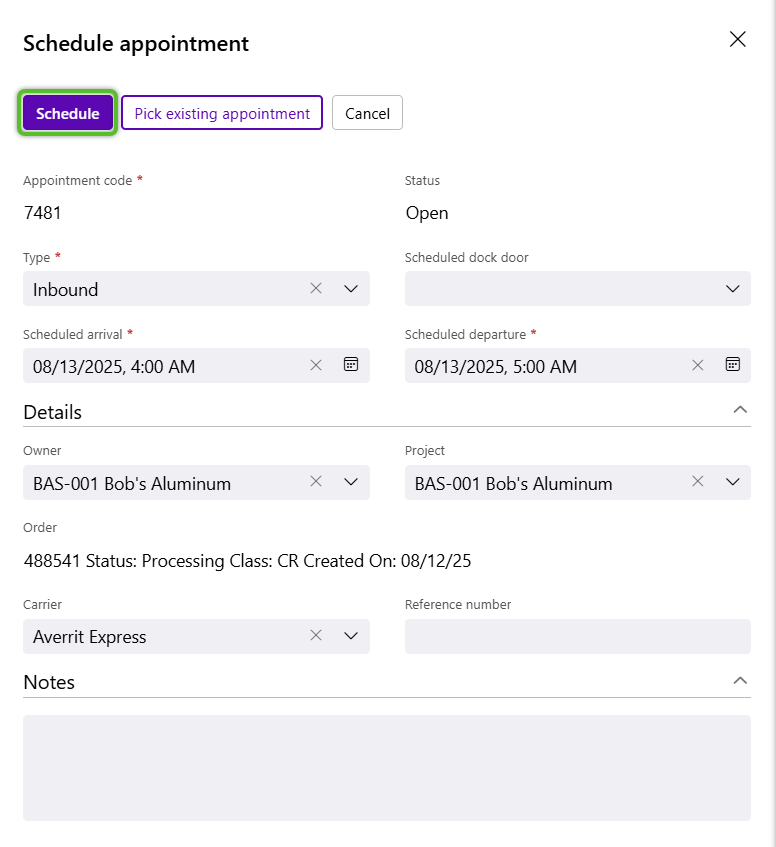This screenshot has height=847, width=776.
Task: Open Scheduled departure calendar picker
Action: [732, 365]
